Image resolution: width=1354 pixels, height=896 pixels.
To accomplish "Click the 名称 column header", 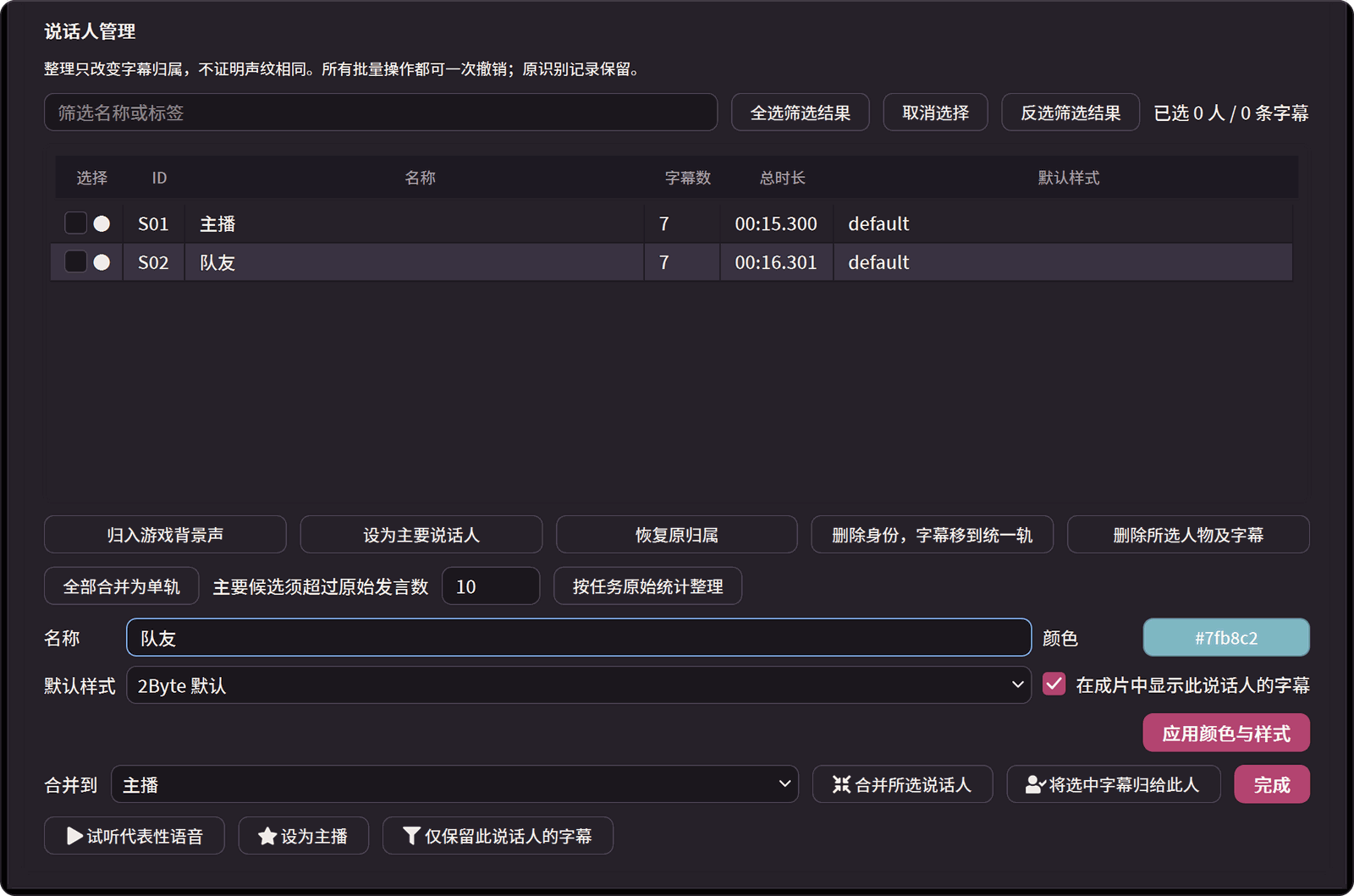I will (420, 178).
